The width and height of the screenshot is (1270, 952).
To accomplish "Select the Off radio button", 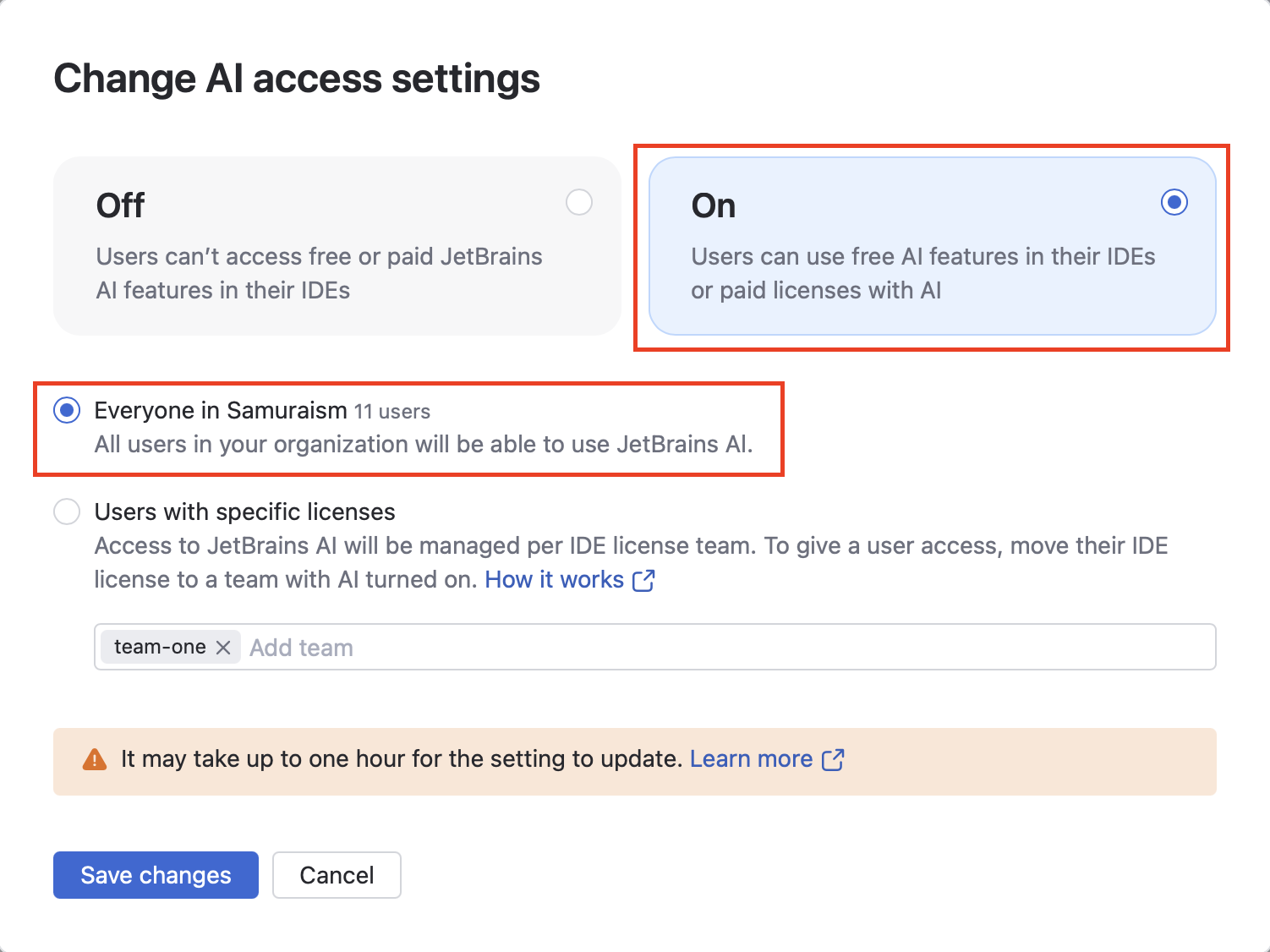I will click(579, 203).
